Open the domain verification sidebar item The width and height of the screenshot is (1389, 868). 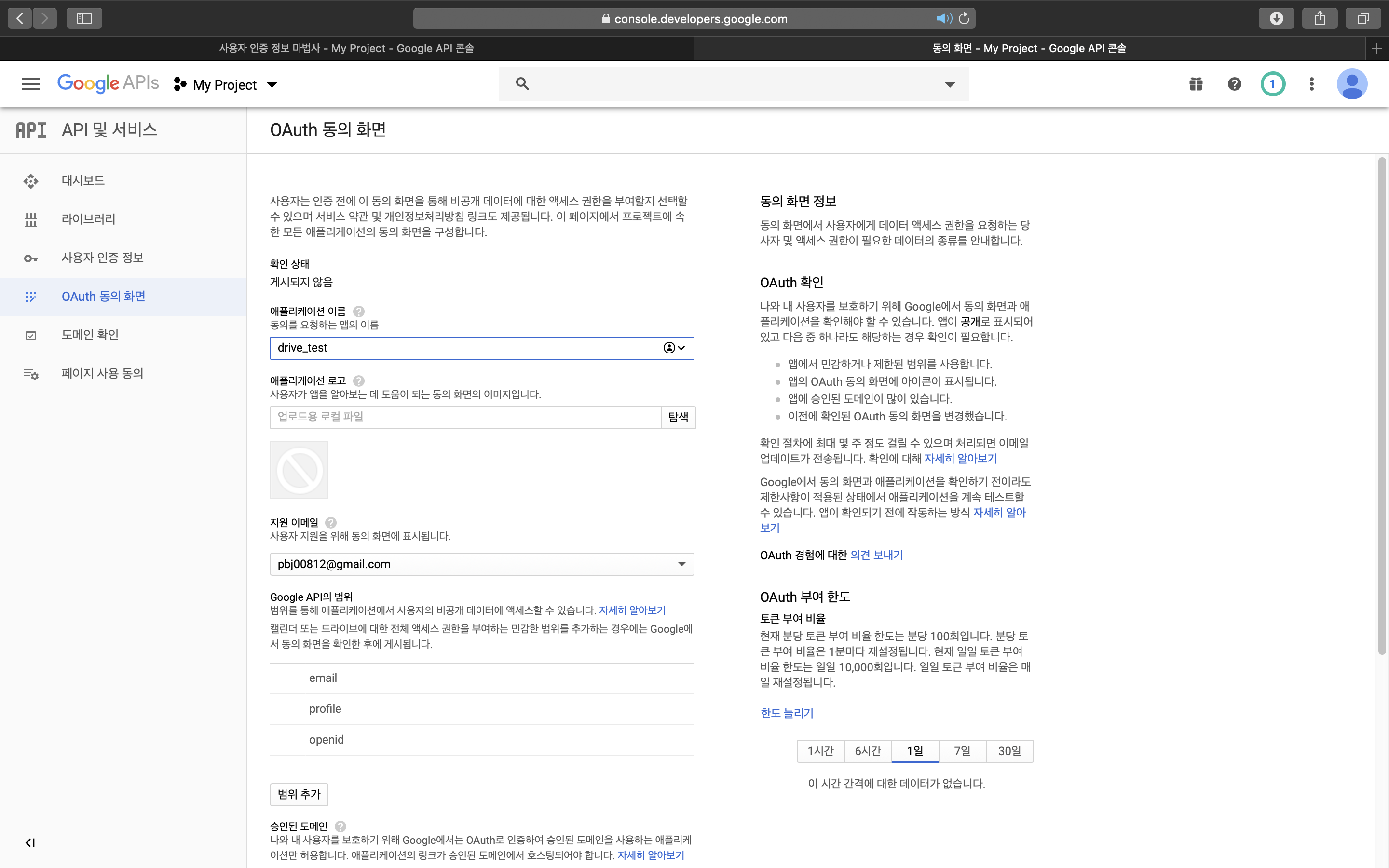(90, 335)
